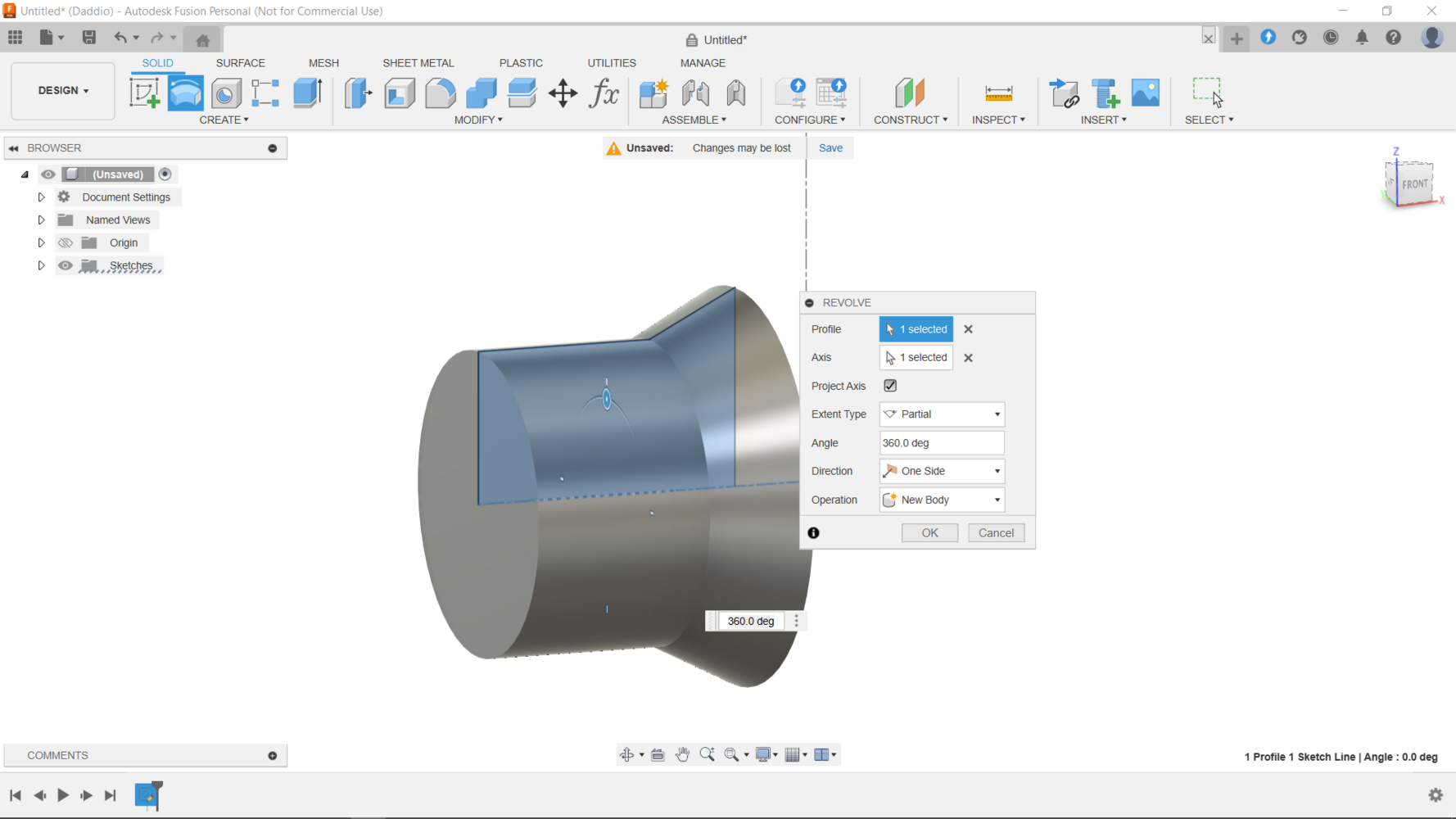Open the Job Status clock icon

click(x=1331, y=38)
